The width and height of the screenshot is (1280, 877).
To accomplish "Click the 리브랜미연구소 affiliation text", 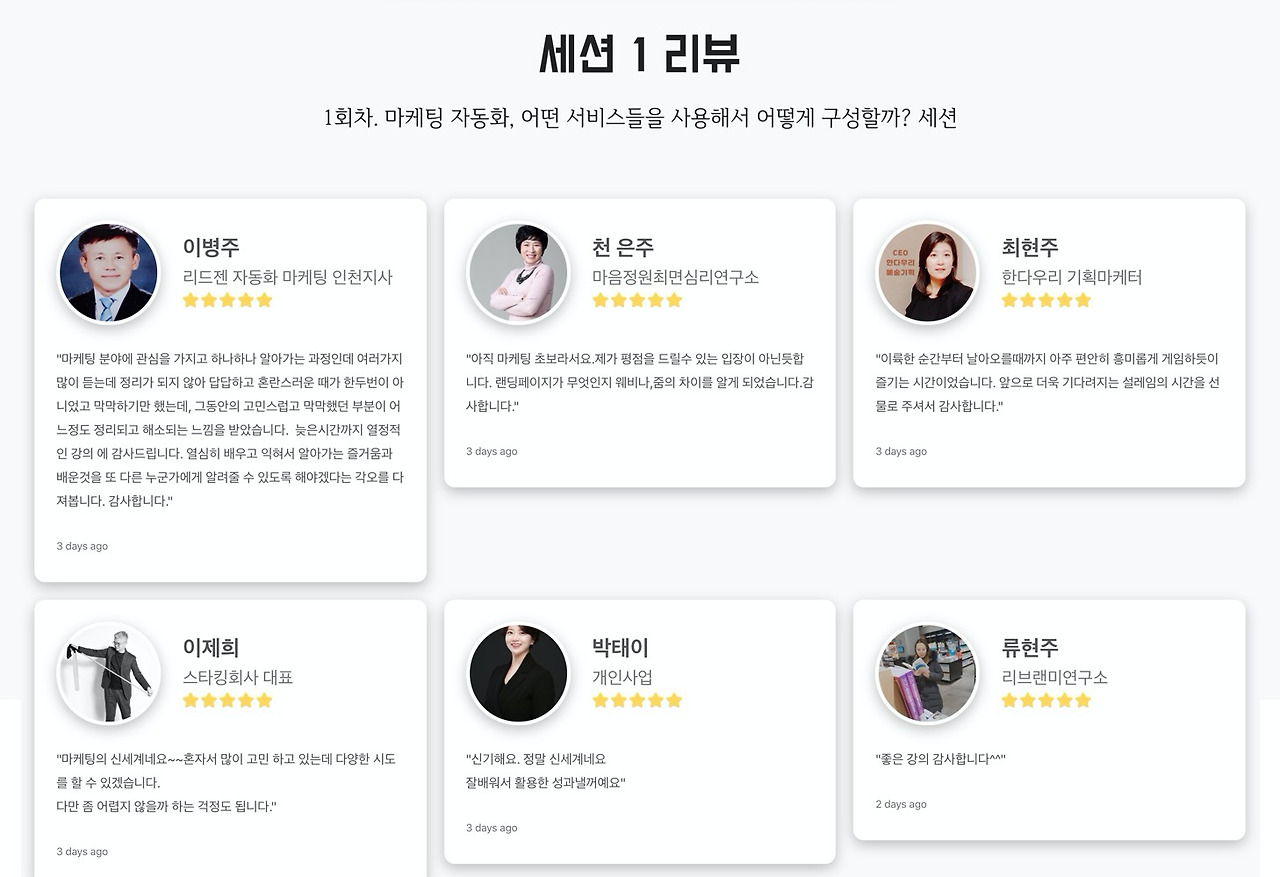I will tap(1054, 677).
